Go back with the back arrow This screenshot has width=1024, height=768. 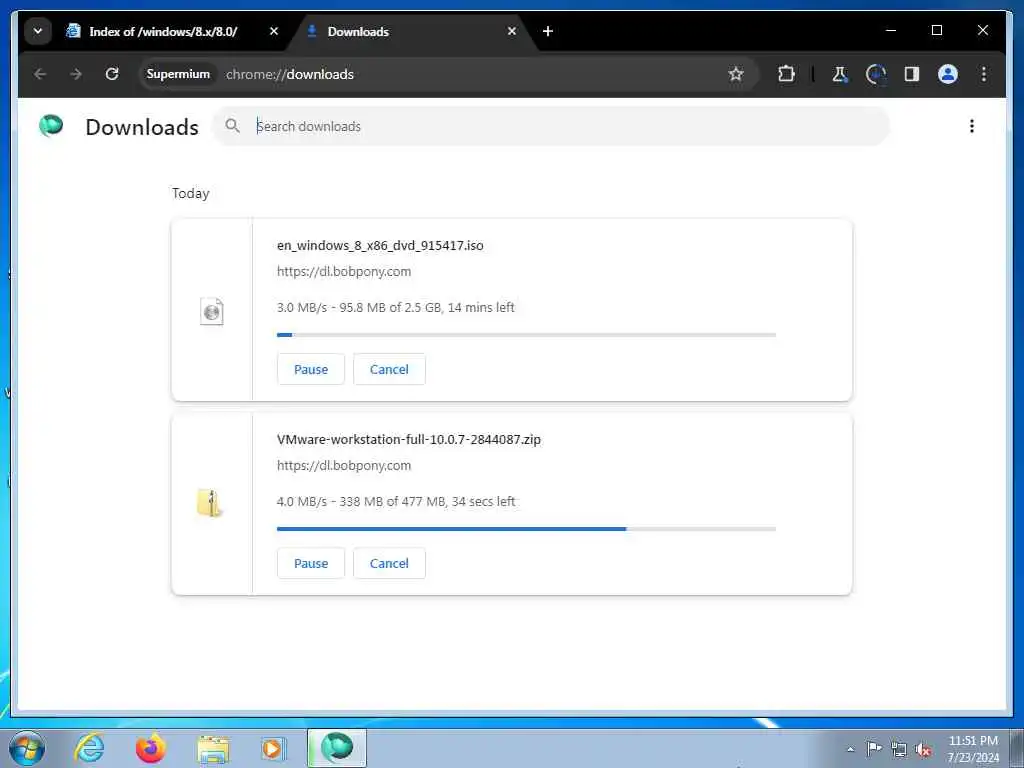[x=40, y=74]
